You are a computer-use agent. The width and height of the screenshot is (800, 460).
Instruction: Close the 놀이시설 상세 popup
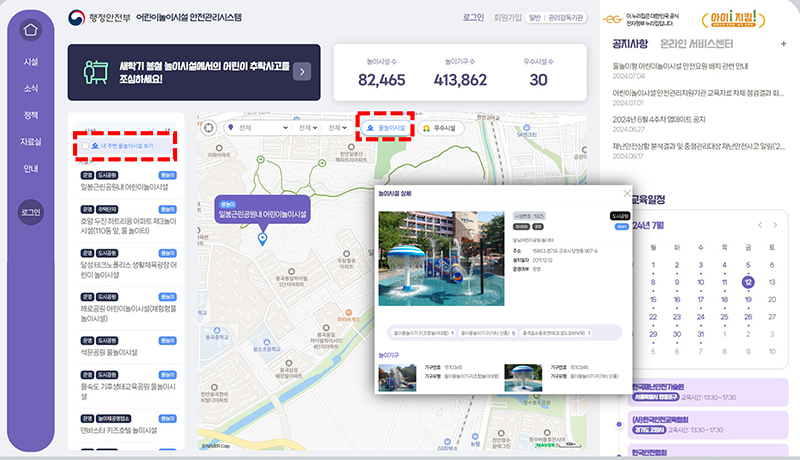pos(627,193)
